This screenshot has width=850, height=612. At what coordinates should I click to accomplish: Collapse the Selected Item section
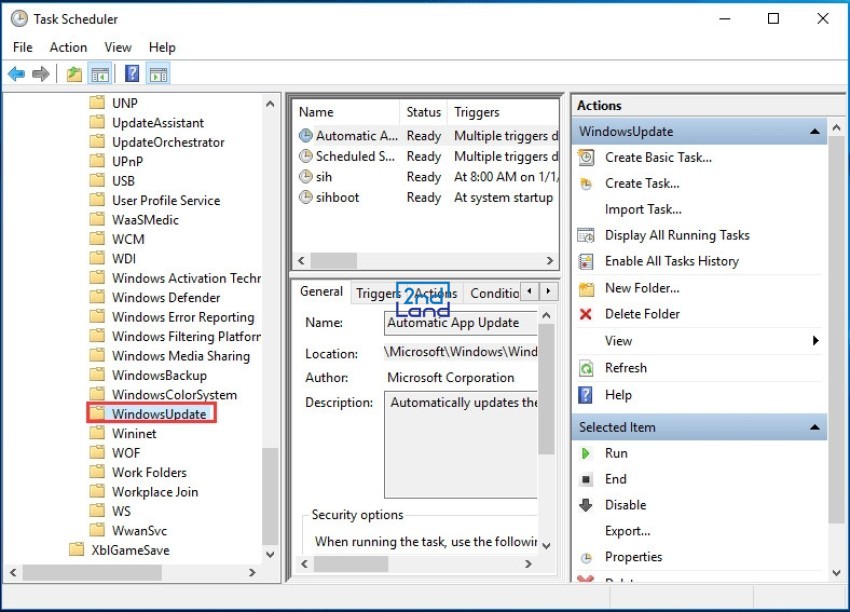pyautogui.click(x=814, y=427)
